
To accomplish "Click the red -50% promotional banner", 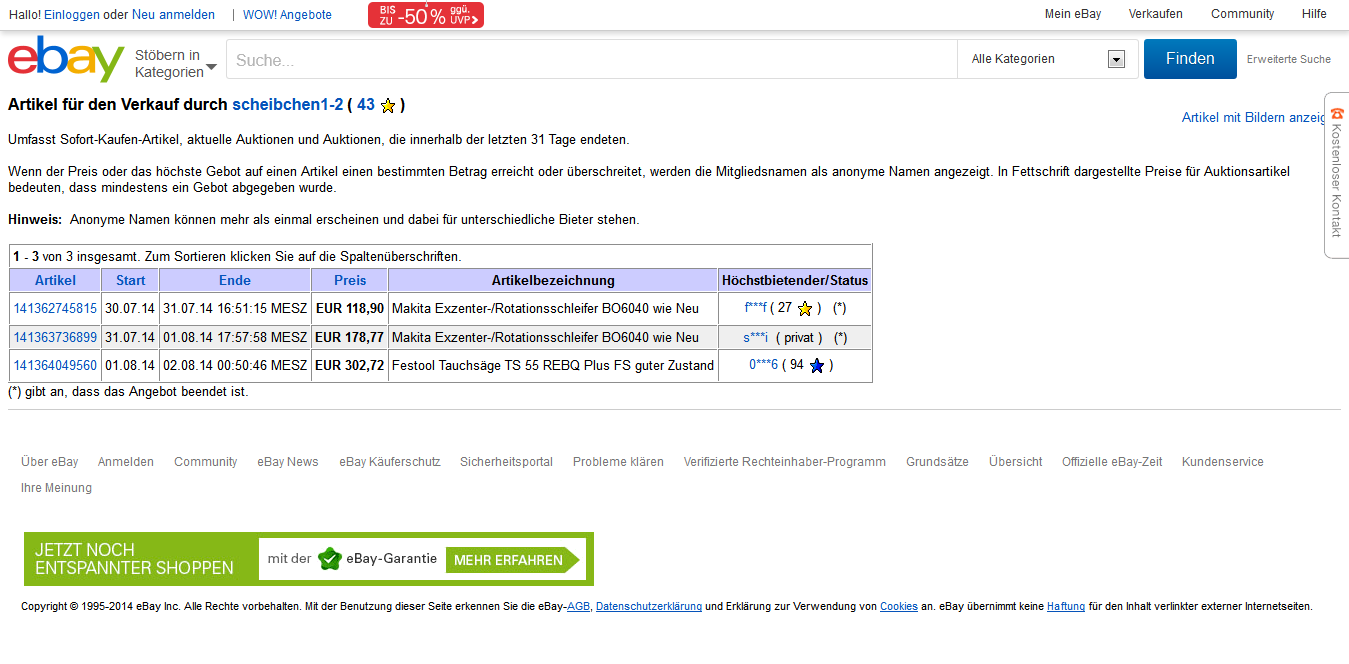I will pos(426,15).
